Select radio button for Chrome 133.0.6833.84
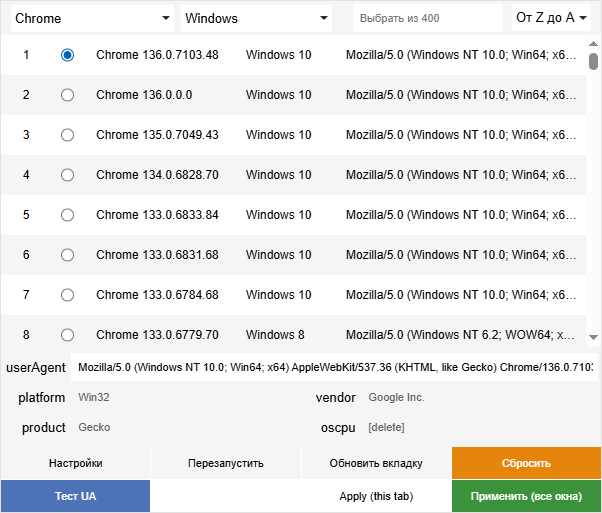 (67, 215)
